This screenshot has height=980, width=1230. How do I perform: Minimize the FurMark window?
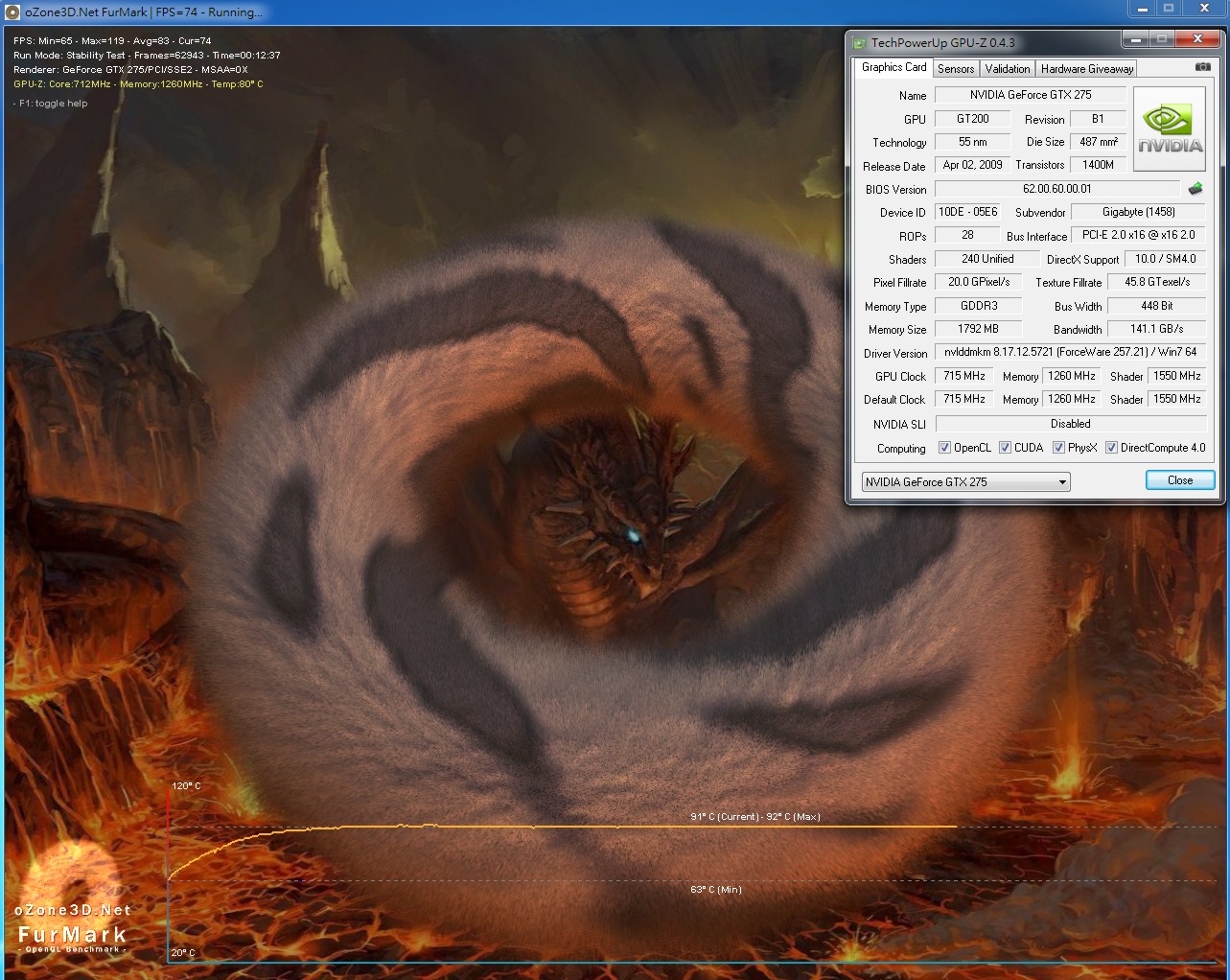point(1143,9)
